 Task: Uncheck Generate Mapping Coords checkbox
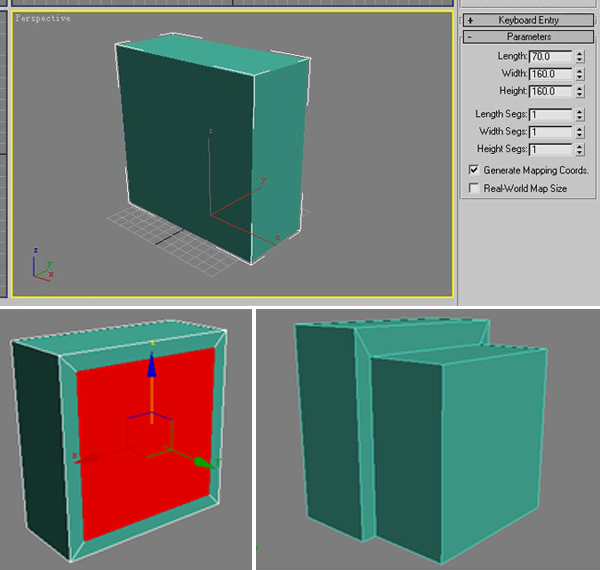(x=474, y=169)
